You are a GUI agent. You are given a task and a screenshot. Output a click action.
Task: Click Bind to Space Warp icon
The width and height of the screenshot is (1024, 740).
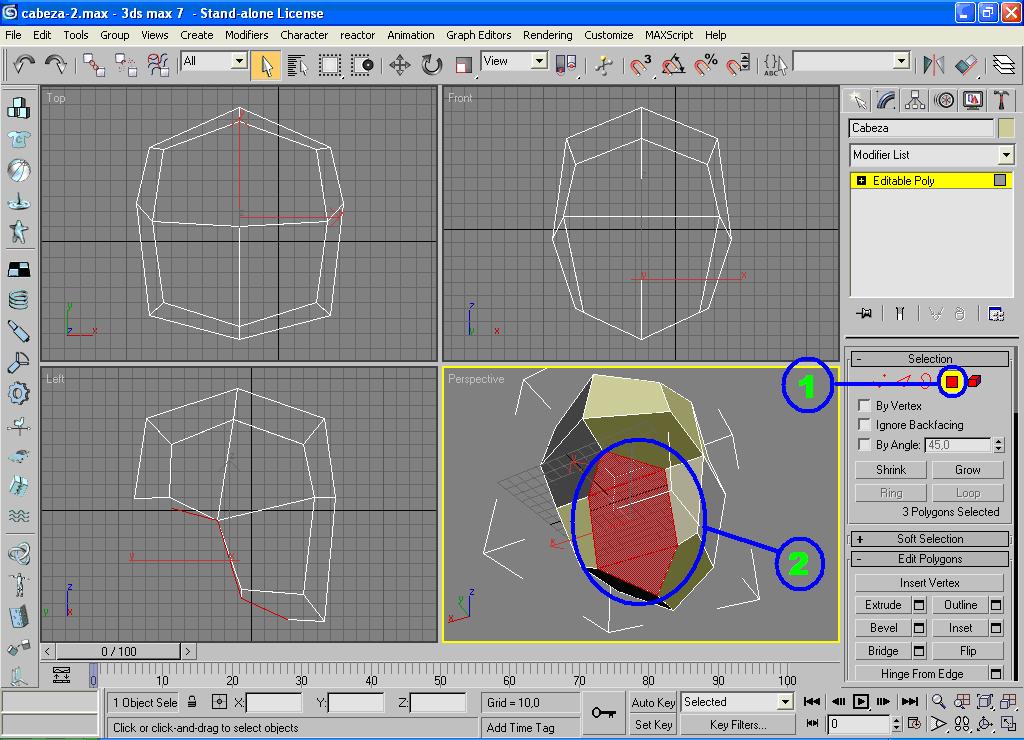(157, 65)
